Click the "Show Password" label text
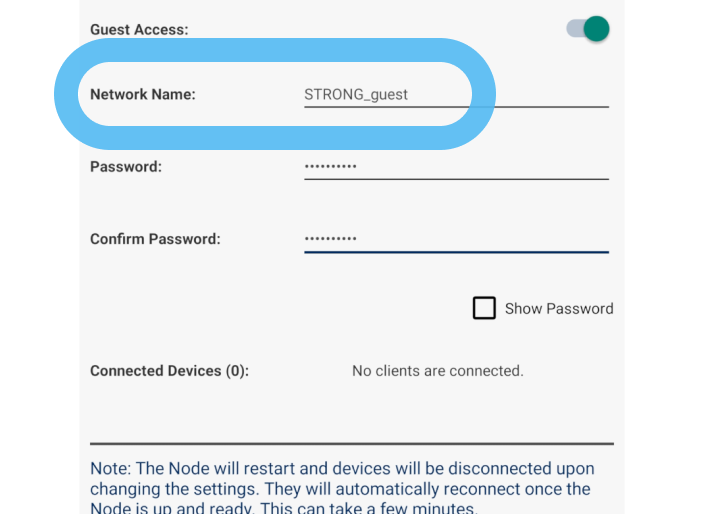 pos(559,309)
